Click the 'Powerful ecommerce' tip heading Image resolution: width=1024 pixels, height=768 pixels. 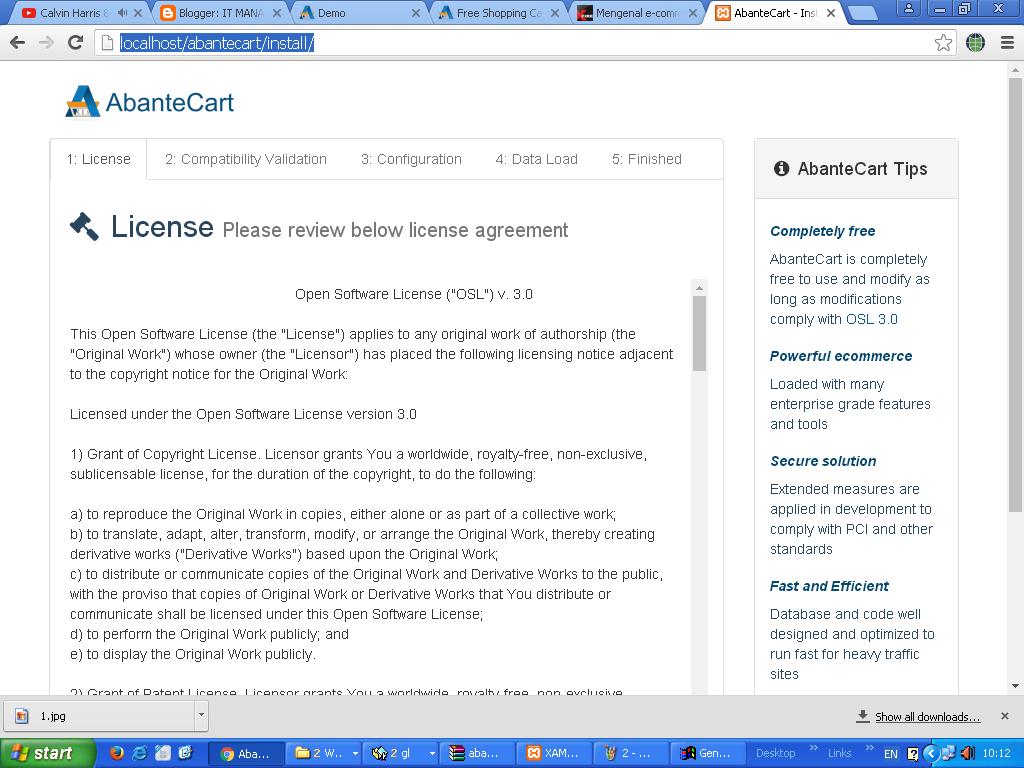(x=840, y=356)
